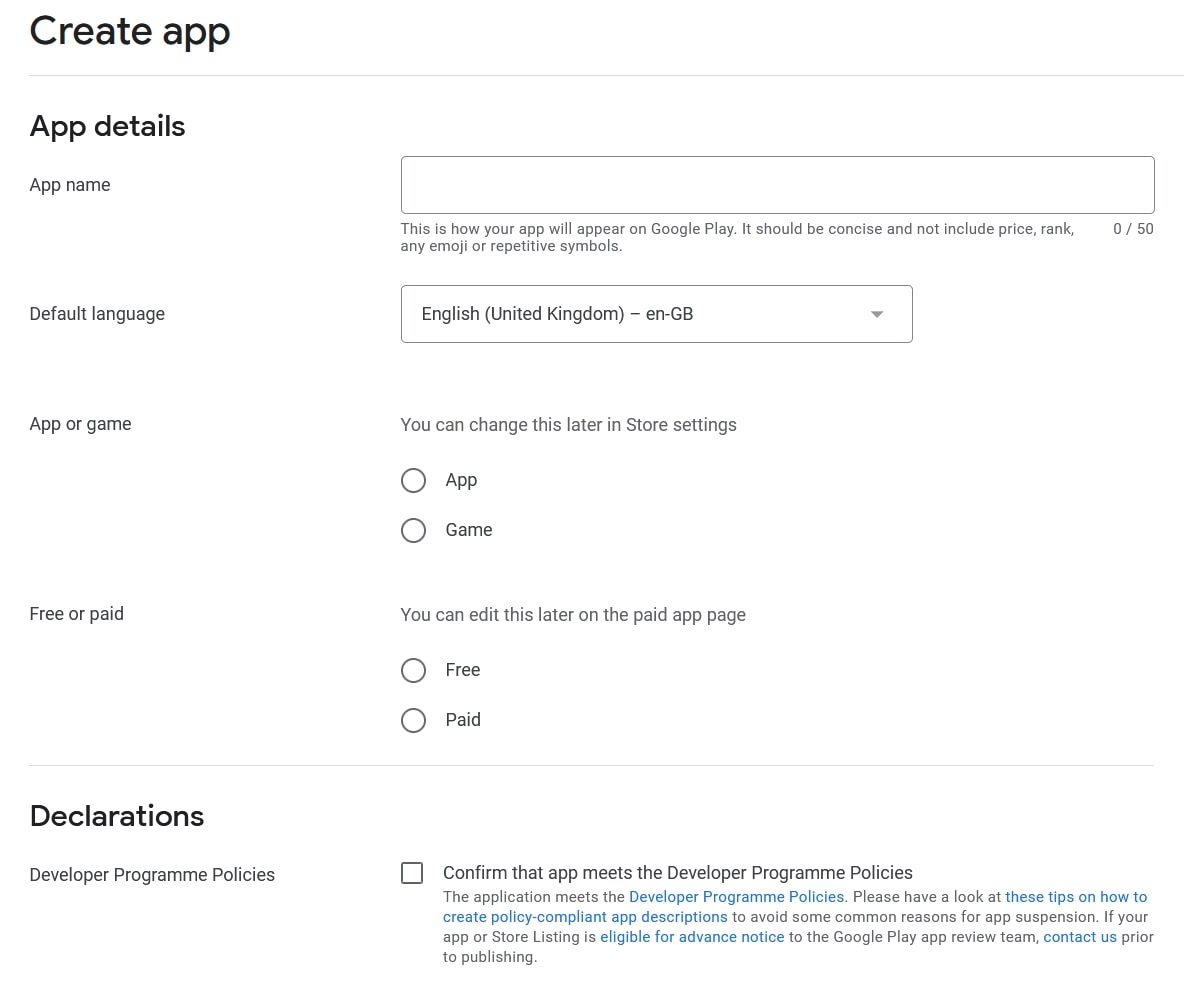Click the 'You can edit this later on the paid app page' note
The image size is (1184, 981).
(573, 615)
